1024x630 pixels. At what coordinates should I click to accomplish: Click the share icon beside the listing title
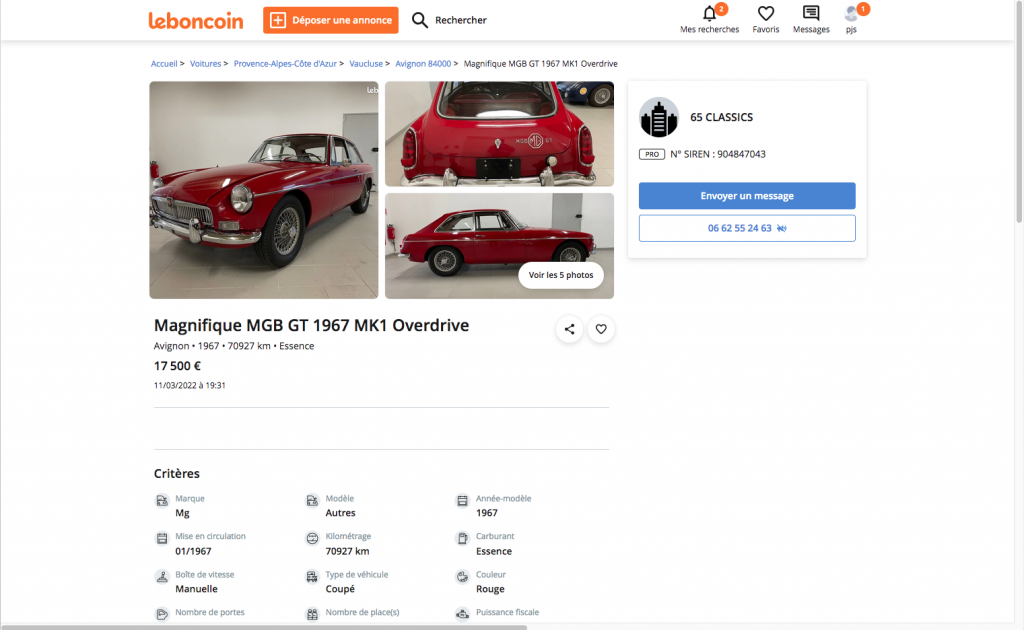click(569, 329)
